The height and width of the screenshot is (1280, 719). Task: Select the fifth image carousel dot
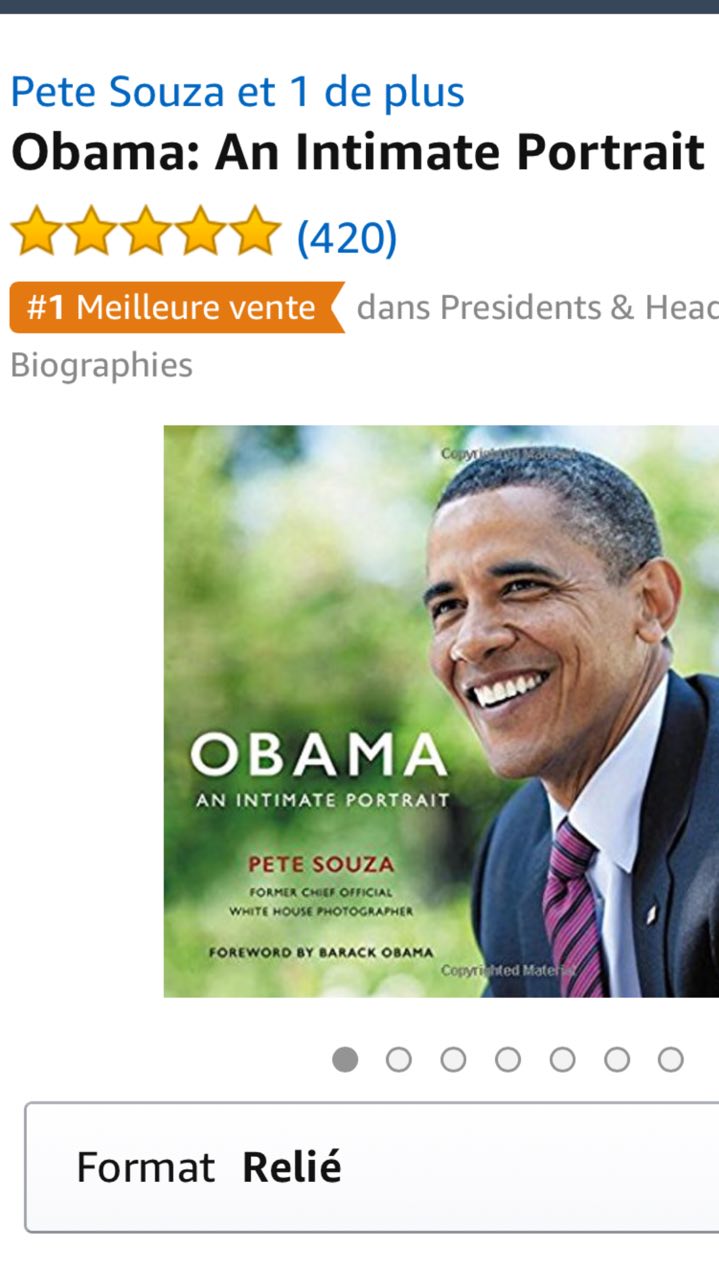[562, 1060]
